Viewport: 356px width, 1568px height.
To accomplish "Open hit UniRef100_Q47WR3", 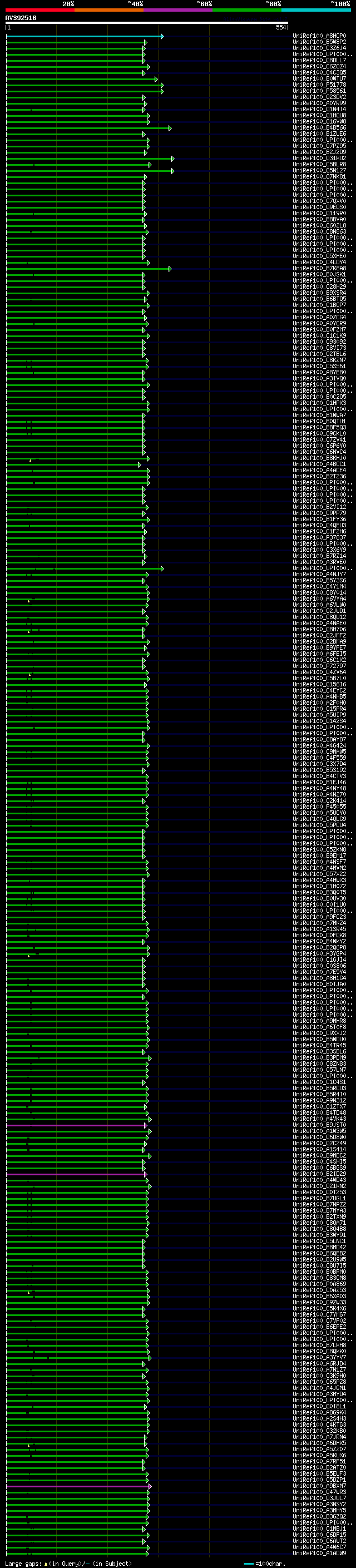I will pos(319,1492).
